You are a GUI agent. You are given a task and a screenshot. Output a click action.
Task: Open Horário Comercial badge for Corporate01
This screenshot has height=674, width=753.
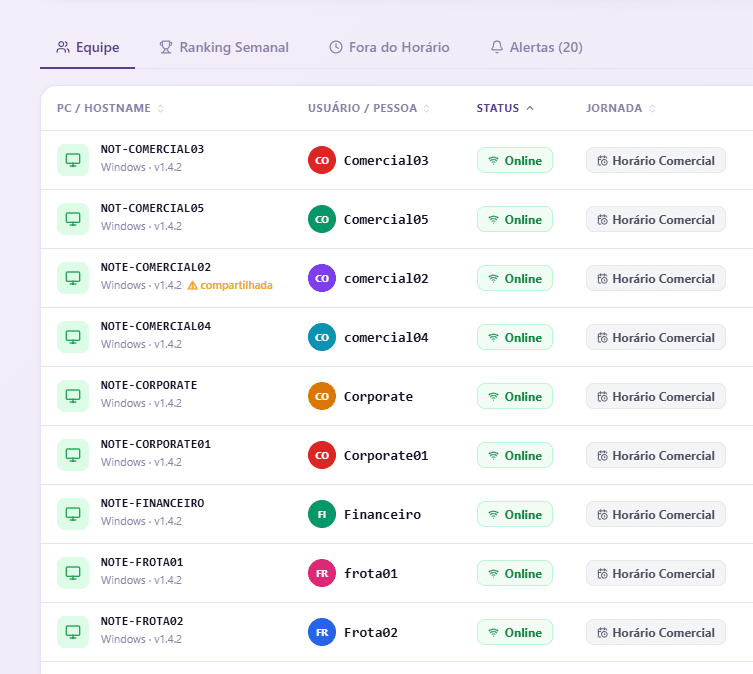(656, 455)
